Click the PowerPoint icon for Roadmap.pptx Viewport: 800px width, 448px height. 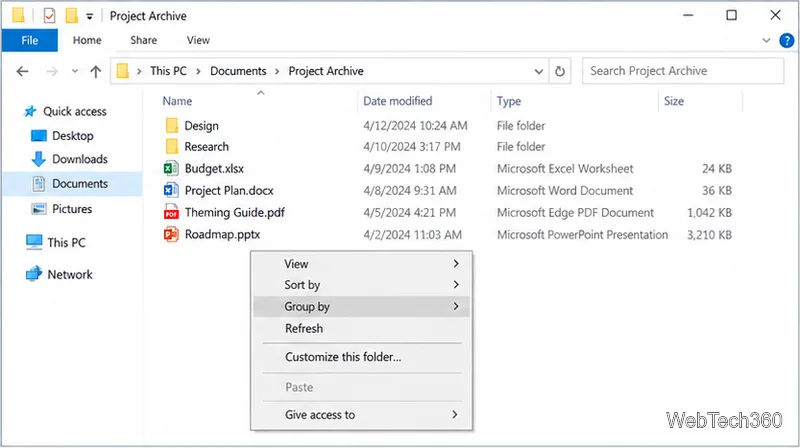(171, 234)
